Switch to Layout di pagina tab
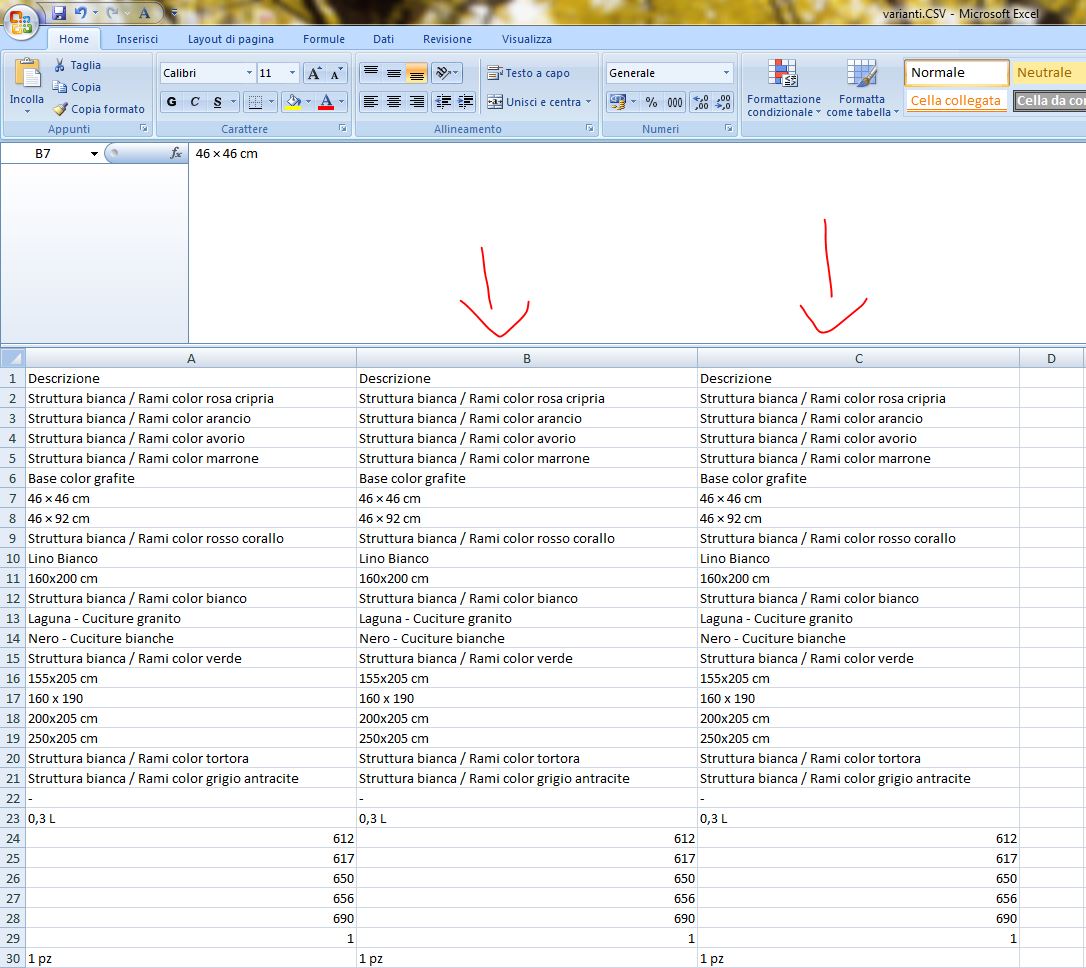The image size is (1086, 968). [x=231, y=39]
